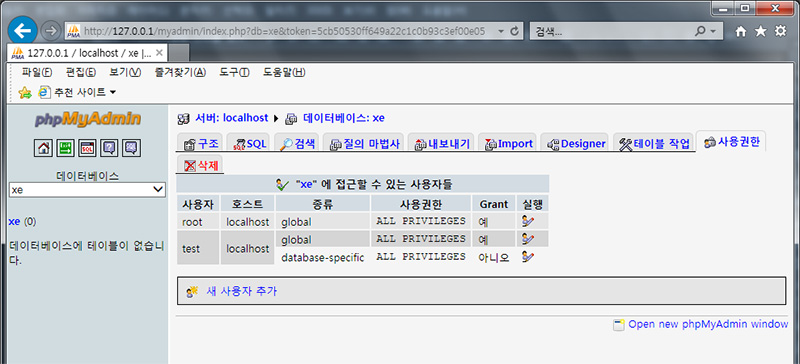Open browser settings gear icon

(781, 32)
